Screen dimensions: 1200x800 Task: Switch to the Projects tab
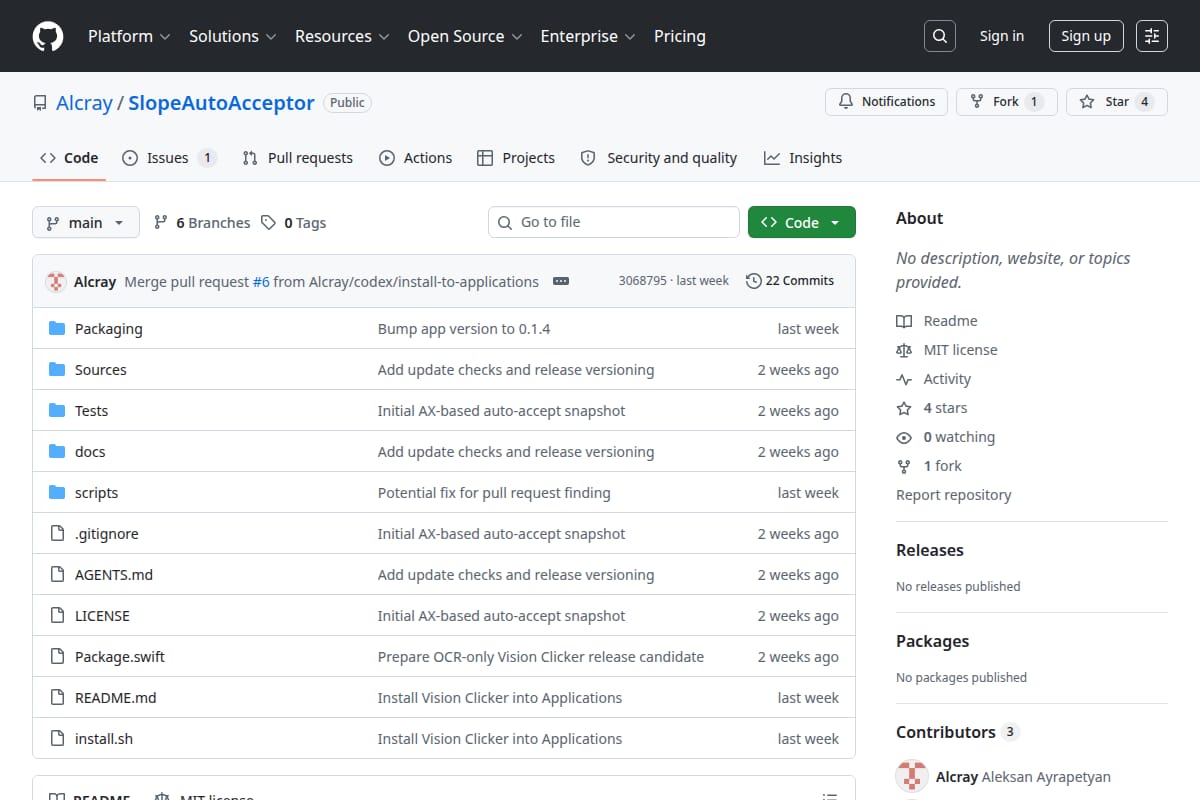click(x=516, y=158)
